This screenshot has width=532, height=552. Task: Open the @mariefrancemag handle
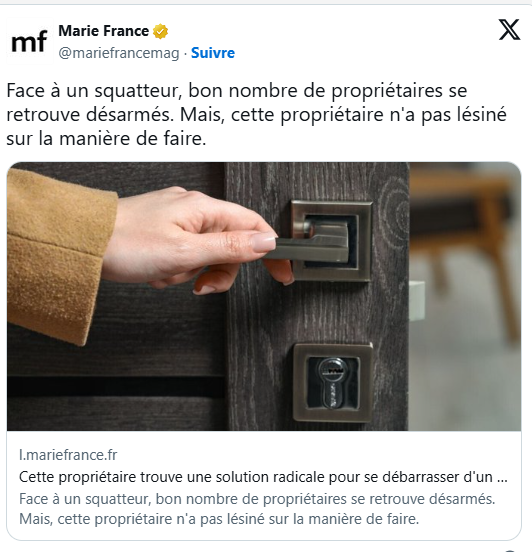tap(119, 53)
